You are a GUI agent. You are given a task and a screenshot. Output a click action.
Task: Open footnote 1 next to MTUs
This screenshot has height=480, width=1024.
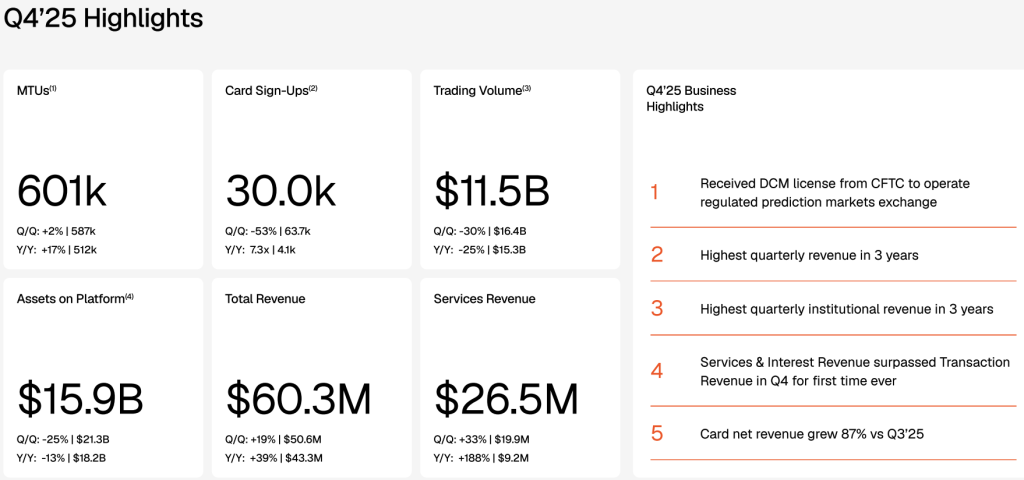click(x=53, y=88)
